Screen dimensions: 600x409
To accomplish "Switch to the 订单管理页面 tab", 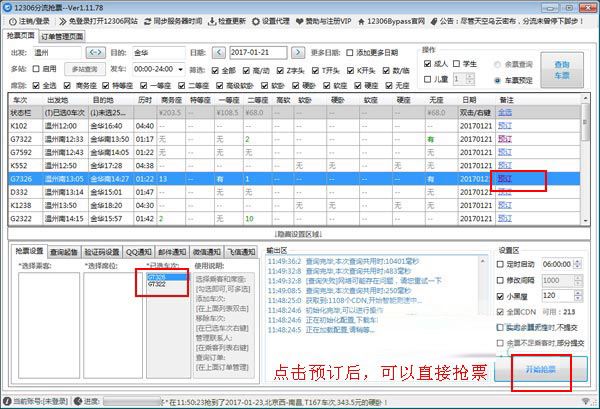I will [x=63, y=36].
